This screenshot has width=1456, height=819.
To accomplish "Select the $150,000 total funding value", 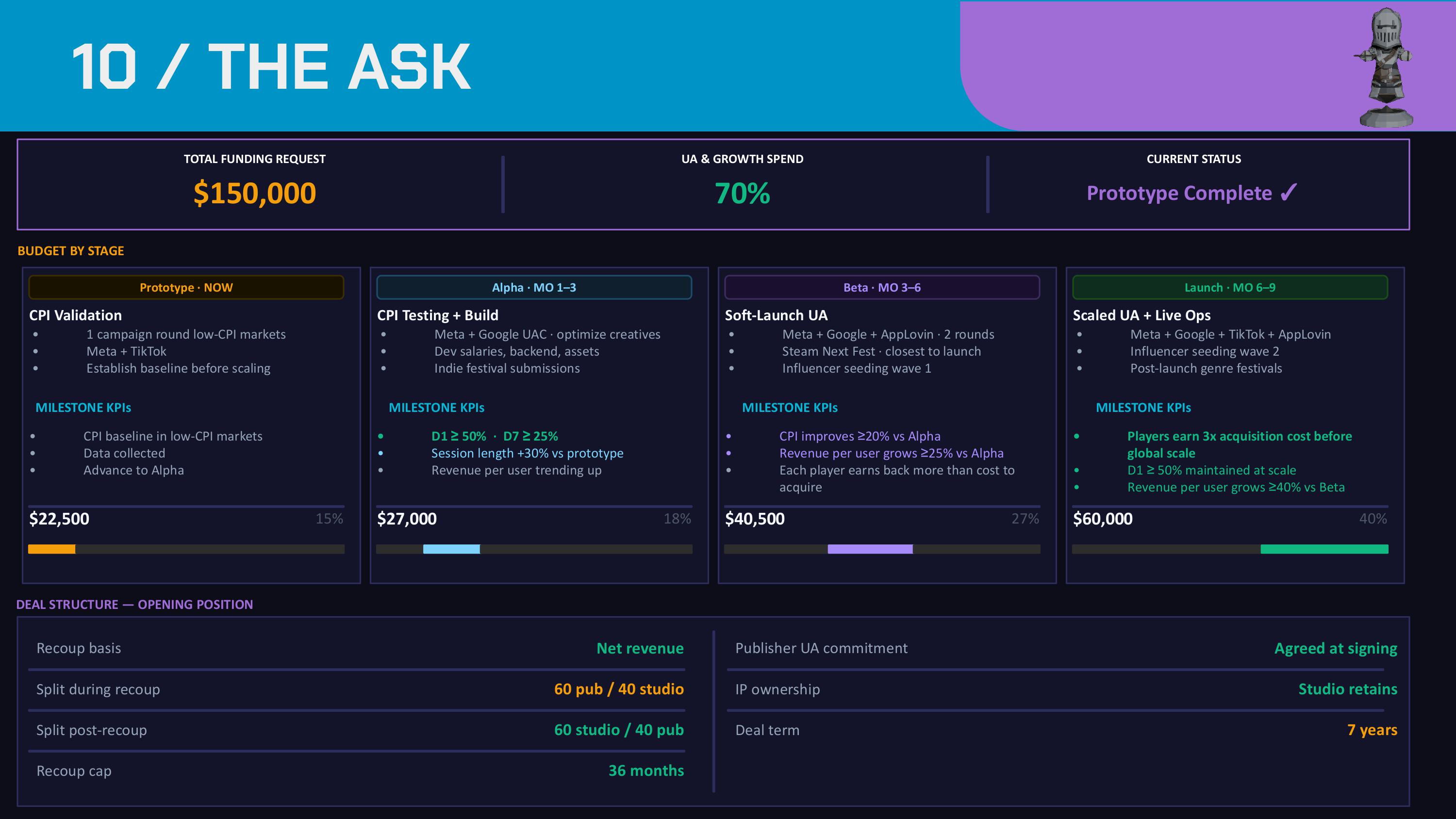I will (254, 193).
